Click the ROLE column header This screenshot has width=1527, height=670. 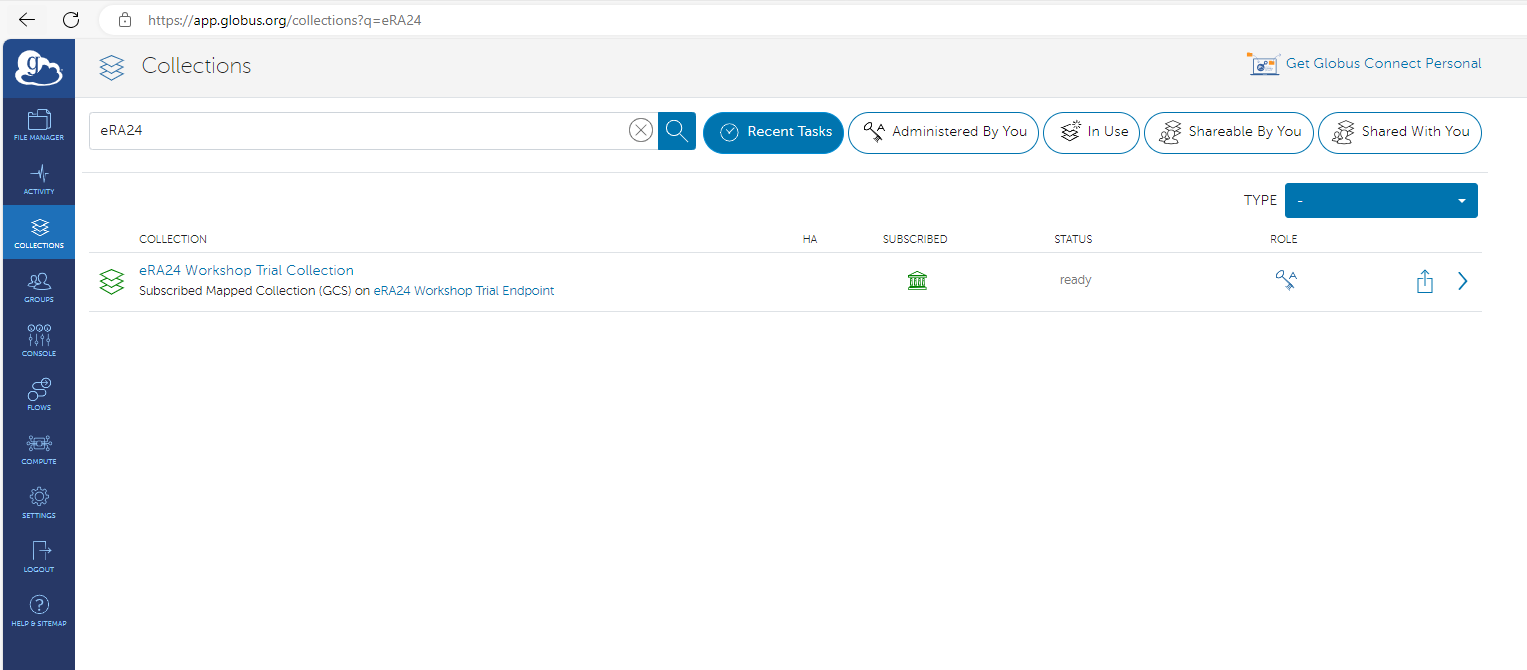click(1284, 239)
